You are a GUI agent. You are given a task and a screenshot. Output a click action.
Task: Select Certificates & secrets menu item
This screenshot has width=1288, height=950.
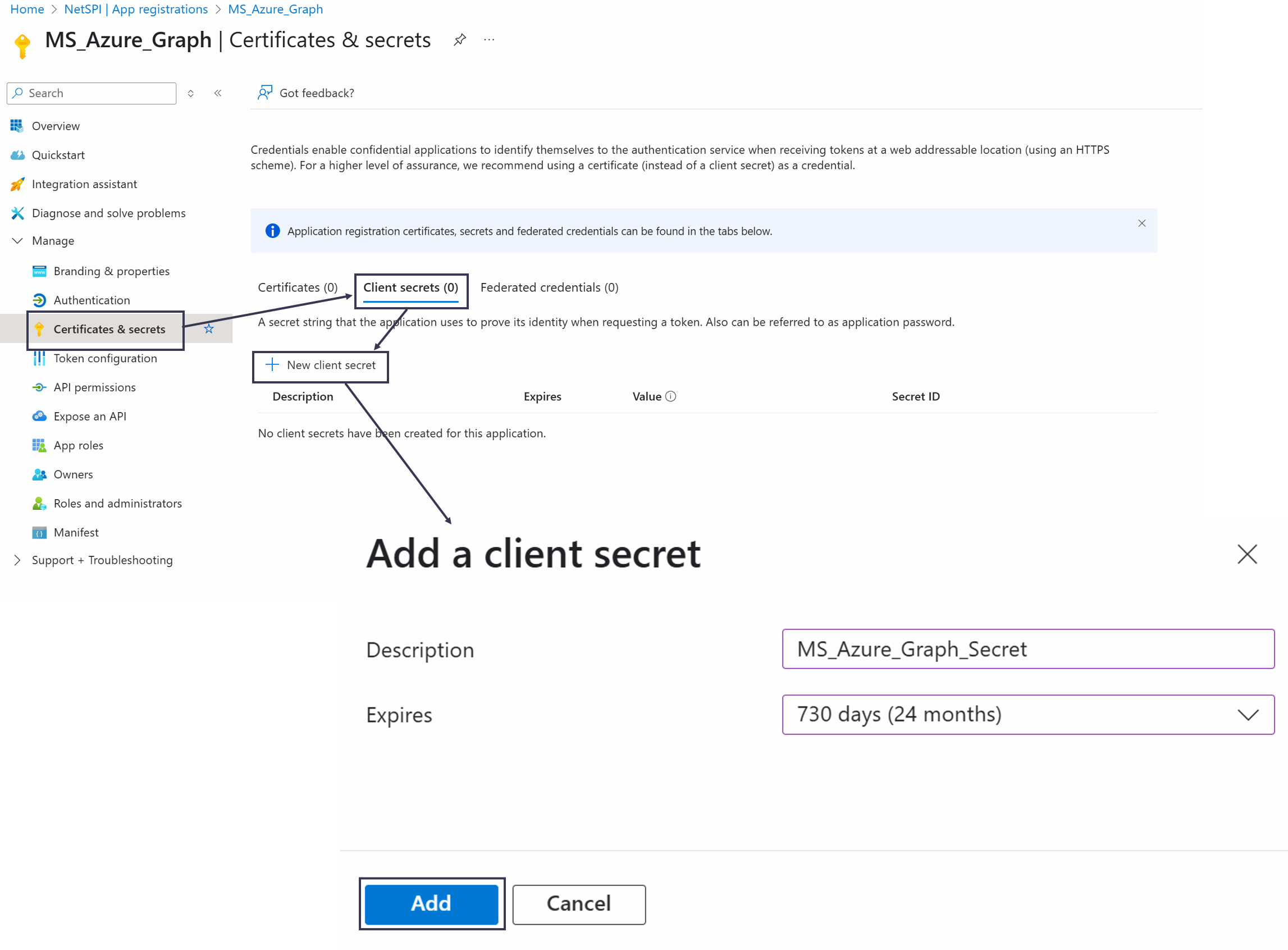tap(109, 330)
